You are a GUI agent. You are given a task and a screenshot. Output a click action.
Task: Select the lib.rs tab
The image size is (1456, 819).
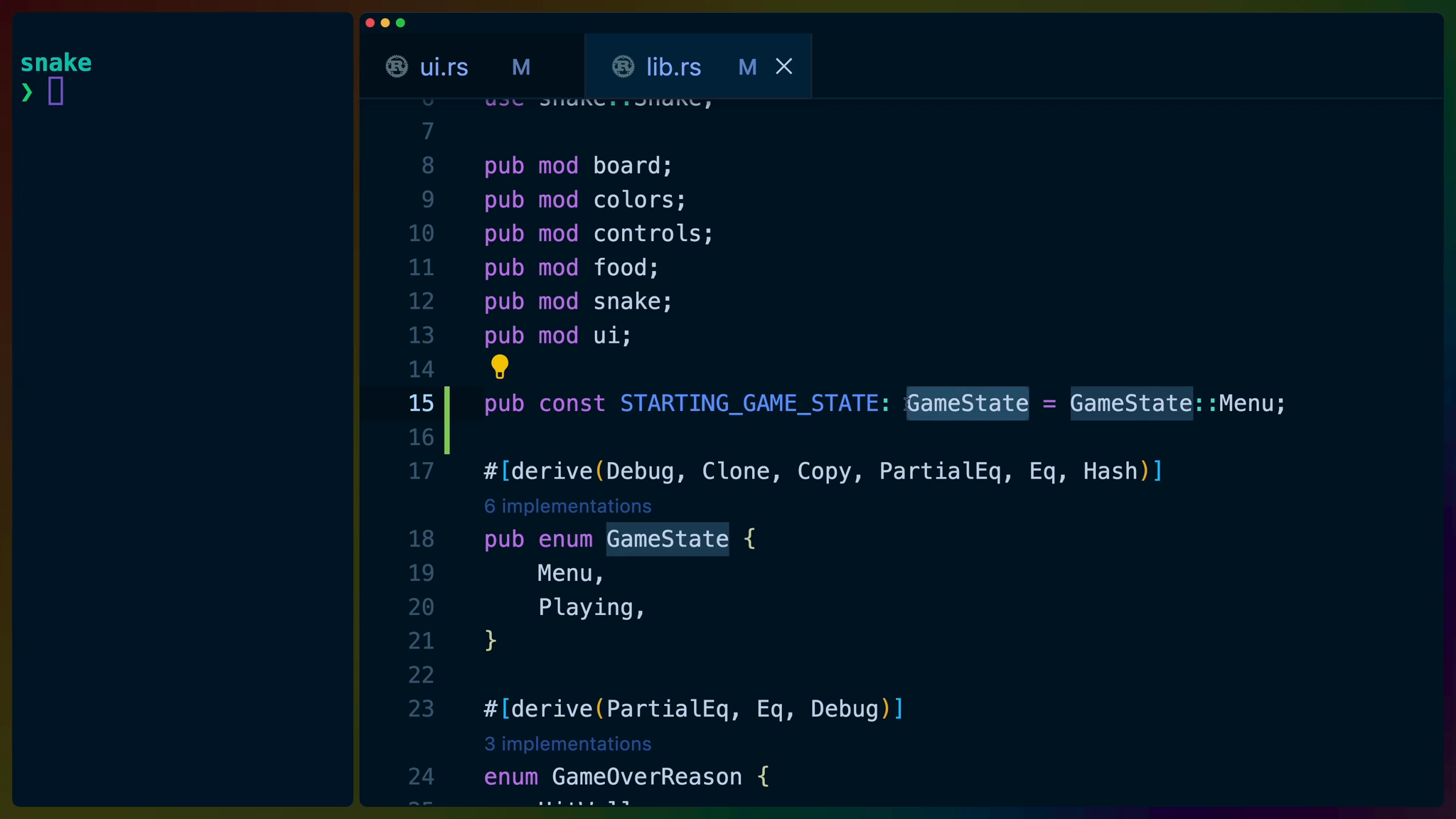(673, 66)
